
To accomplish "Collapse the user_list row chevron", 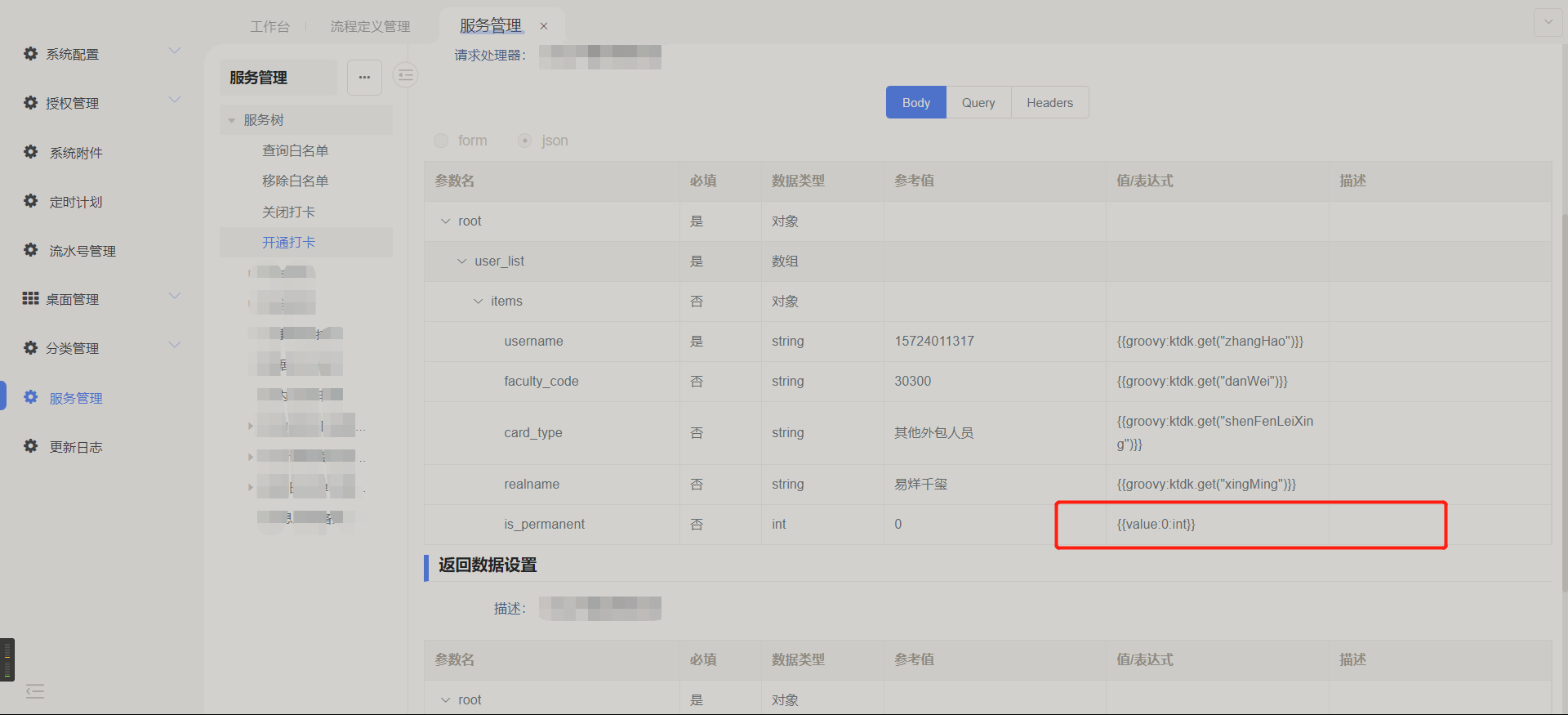I will click(462, 261).
